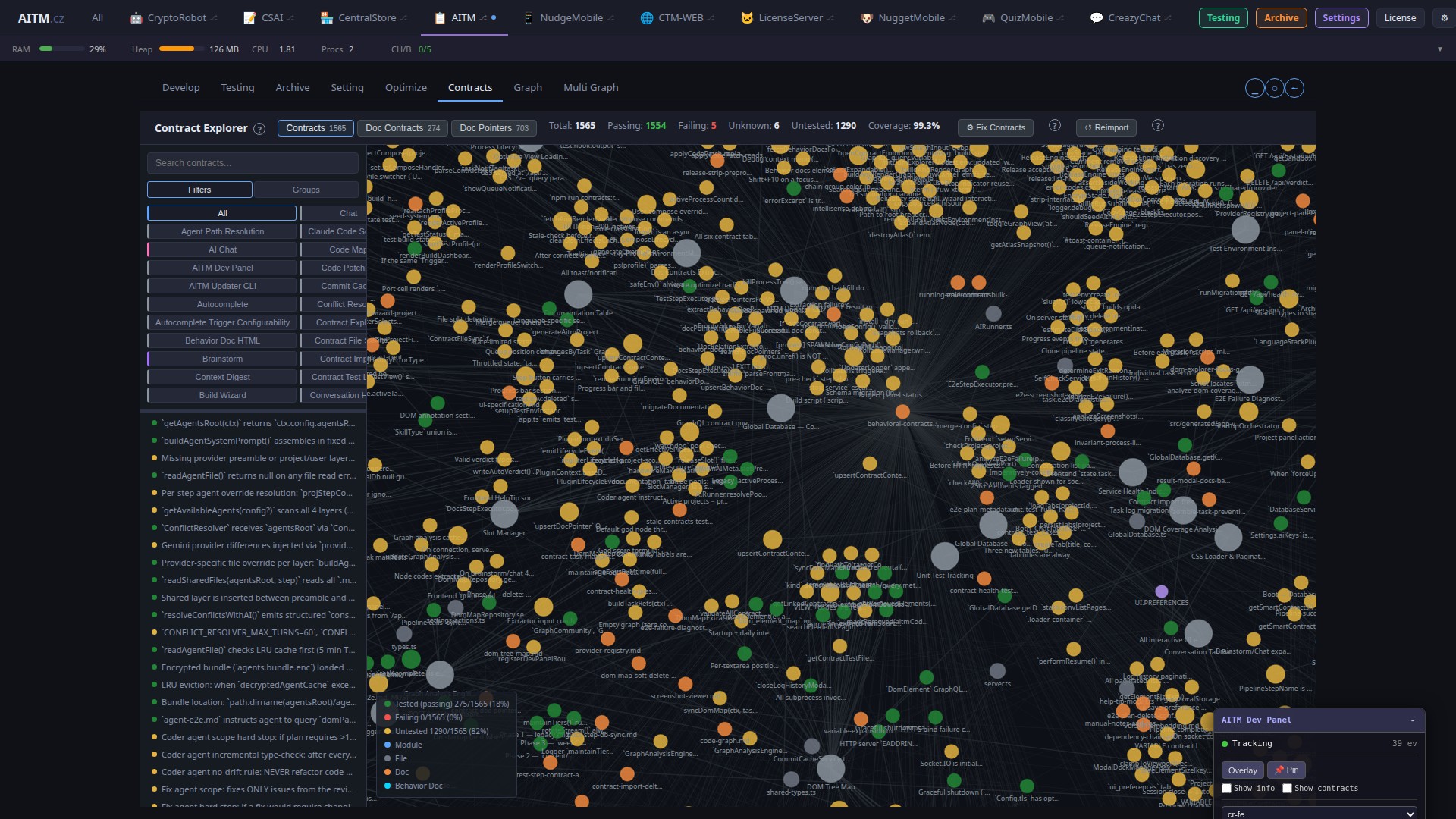Select the Autocomplete Trigger Configurability filter
The height and width of the screenshot is (819, 1456).
click(222, 322)
